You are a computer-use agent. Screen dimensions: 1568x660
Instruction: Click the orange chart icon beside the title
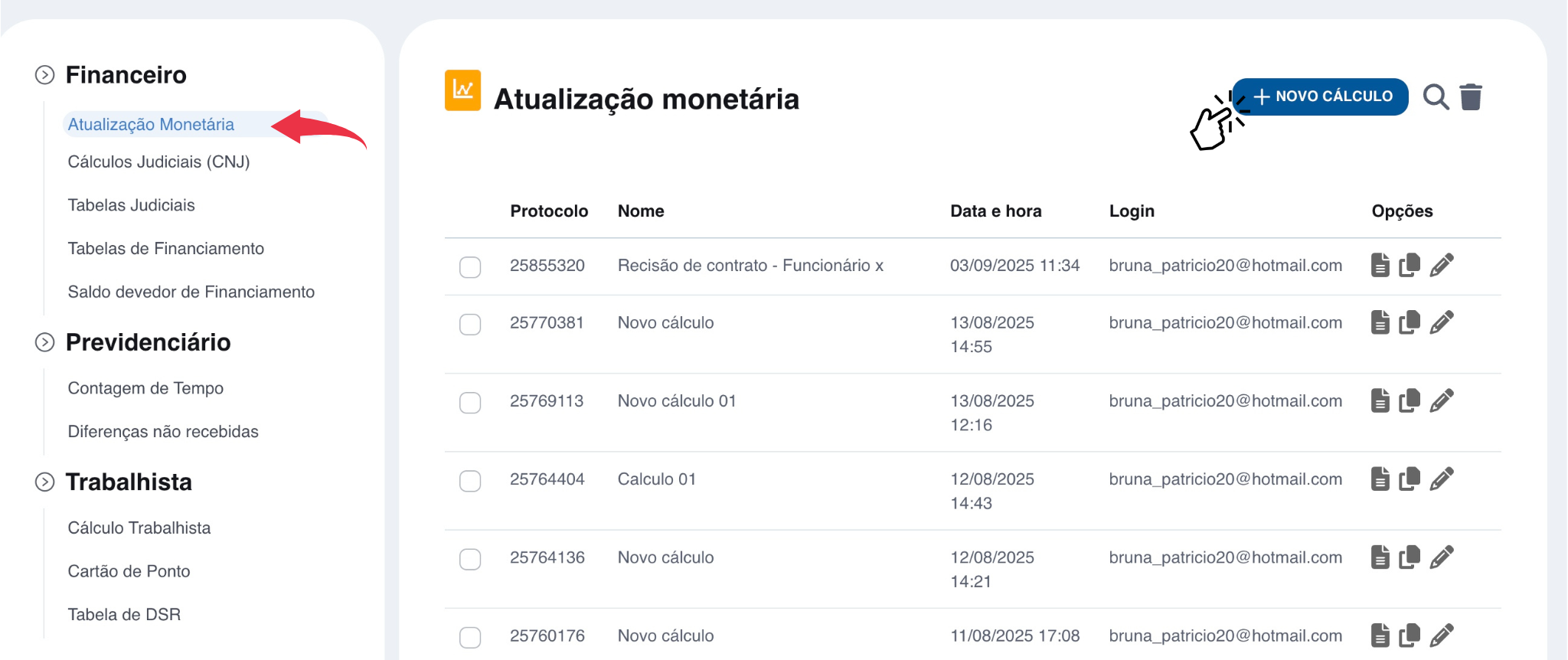462,90
